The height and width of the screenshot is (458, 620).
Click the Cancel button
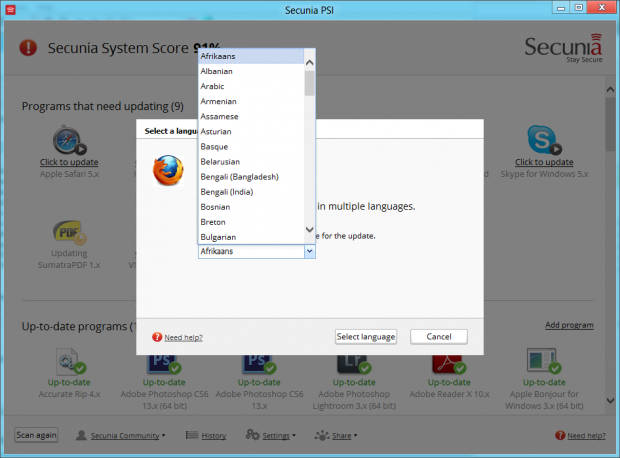438,337
